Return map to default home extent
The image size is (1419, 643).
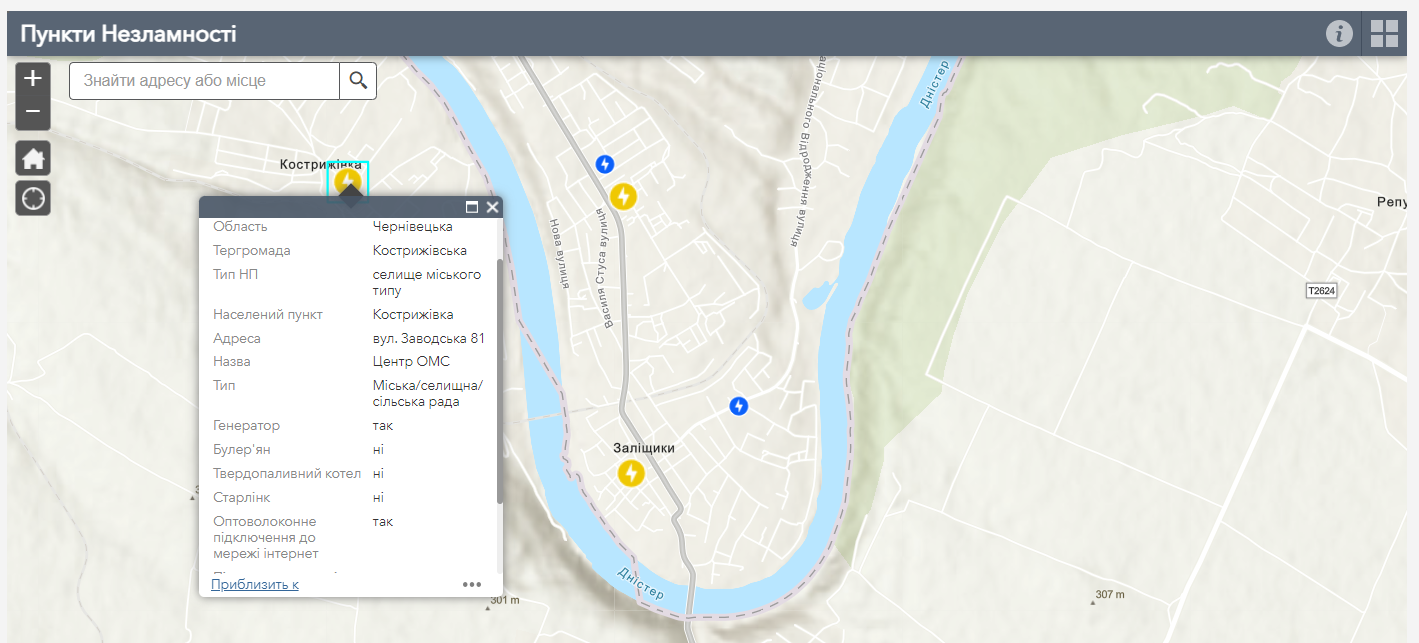(33, 158)
